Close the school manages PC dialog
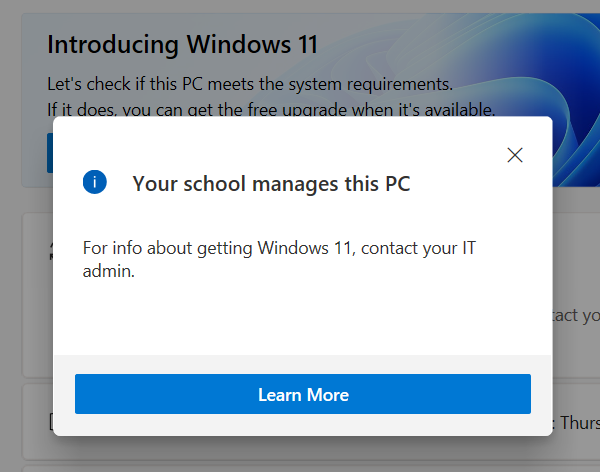Image resolution: width=600 pixels, height=472 pixels. 515,155
